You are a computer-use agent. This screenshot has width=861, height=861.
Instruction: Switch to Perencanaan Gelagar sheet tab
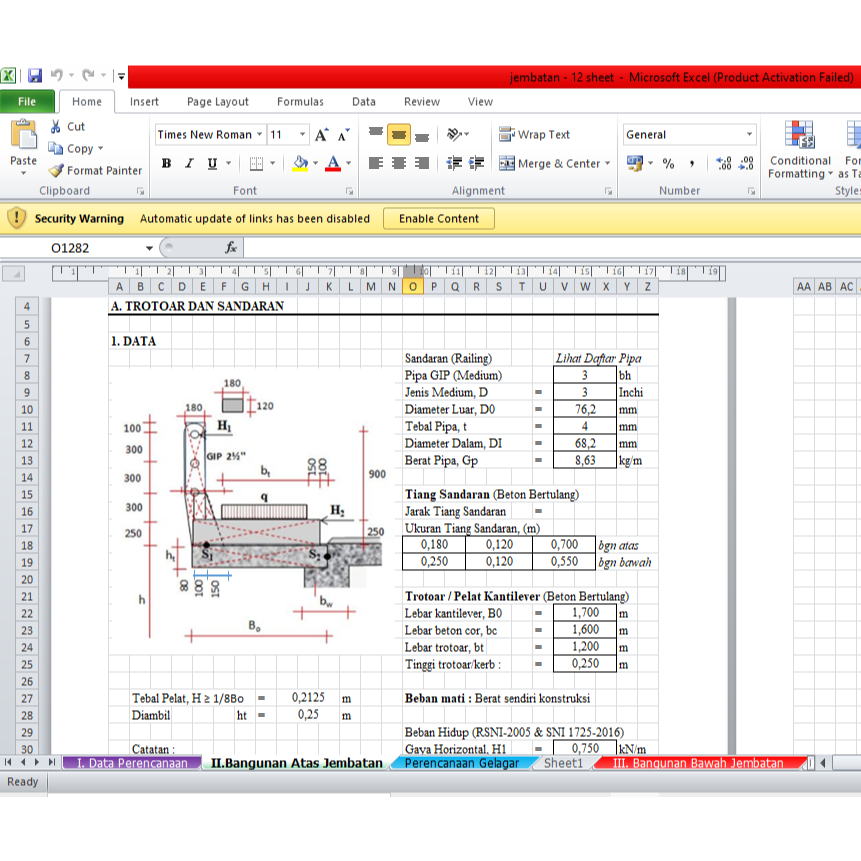click(x=461, y=763)
